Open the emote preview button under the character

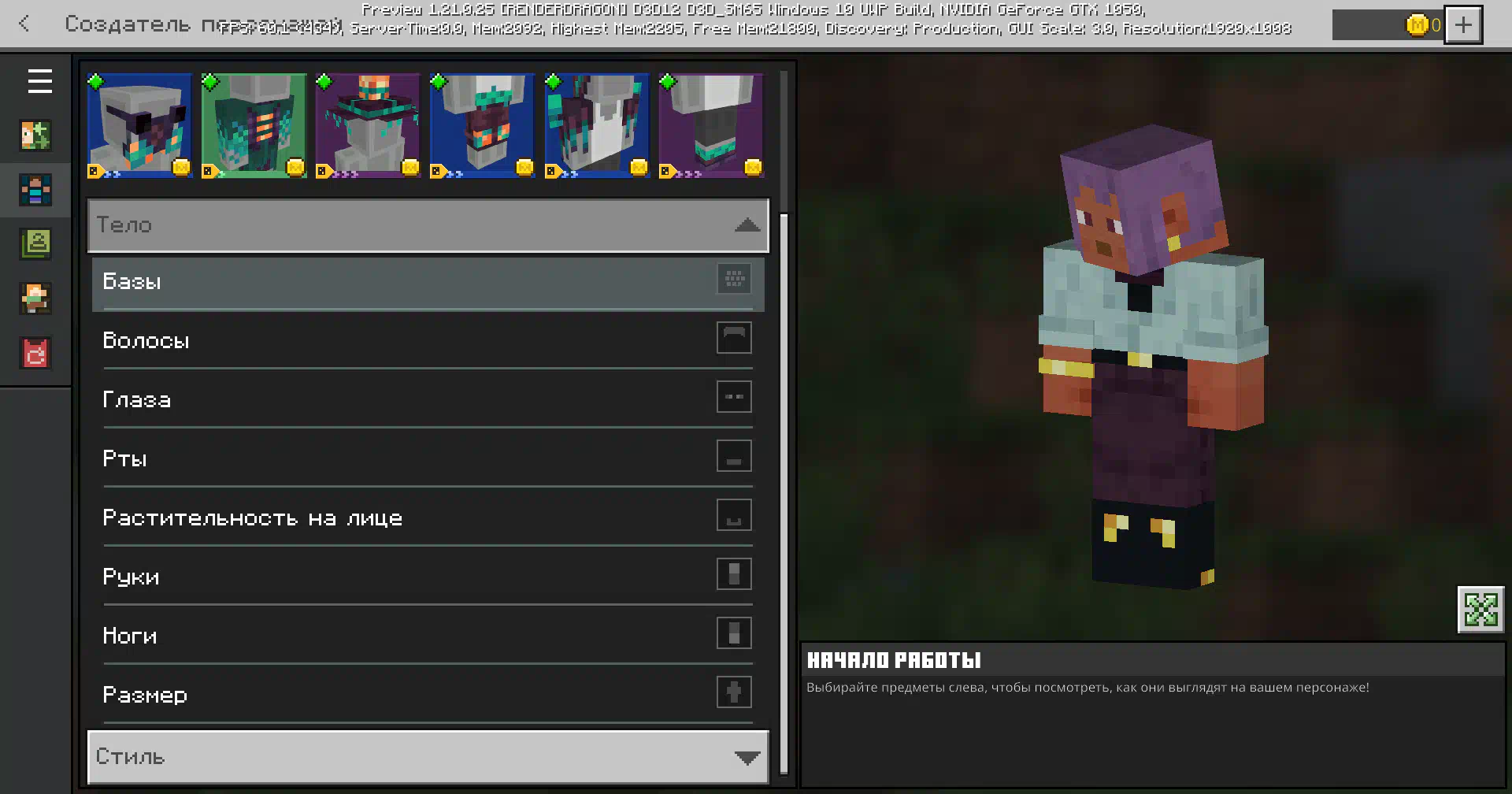1480,609
